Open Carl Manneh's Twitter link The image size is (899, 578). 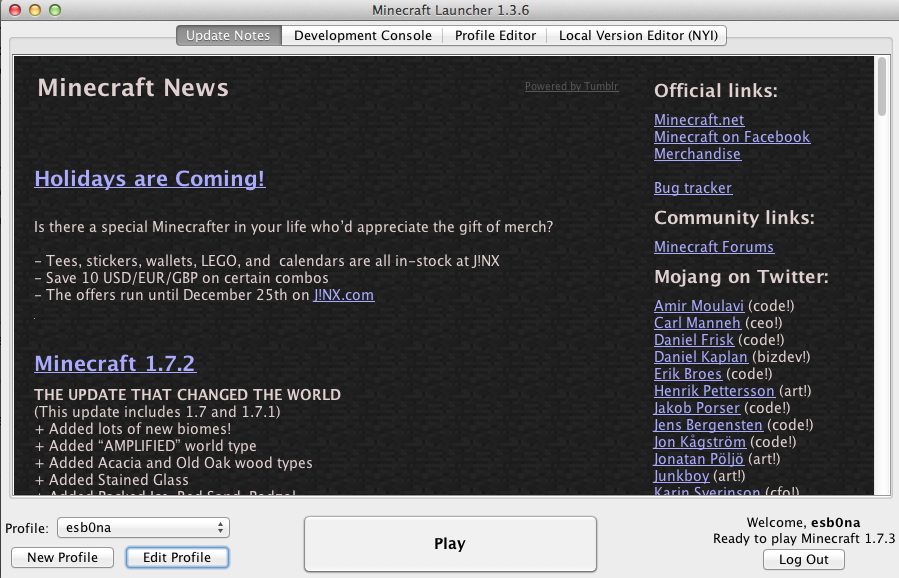pos(697,323)
